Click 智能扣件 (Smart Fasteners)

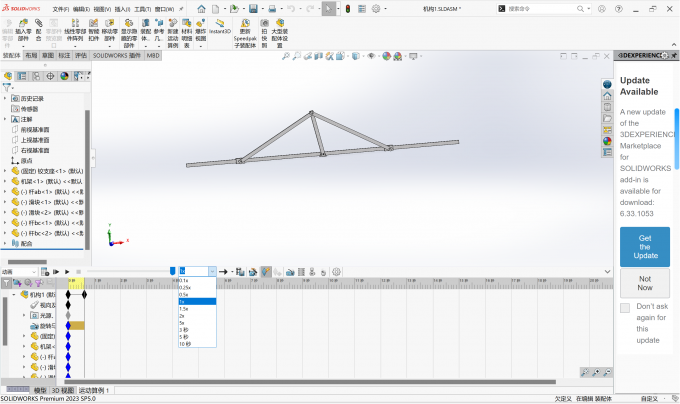click(94, 30)
